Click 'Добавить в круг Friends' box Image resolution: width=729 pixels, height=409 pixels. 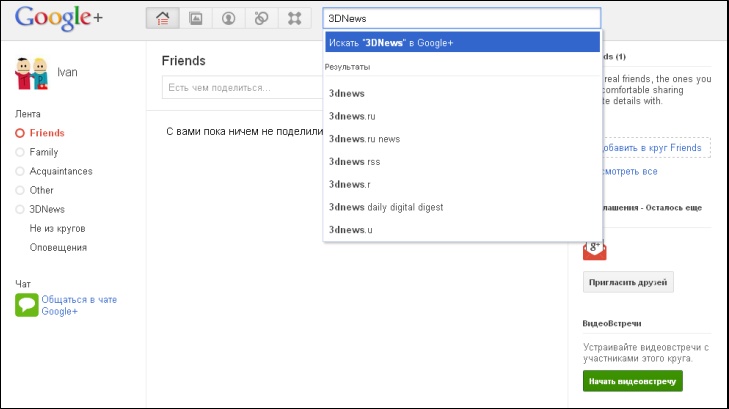(656, 148)
